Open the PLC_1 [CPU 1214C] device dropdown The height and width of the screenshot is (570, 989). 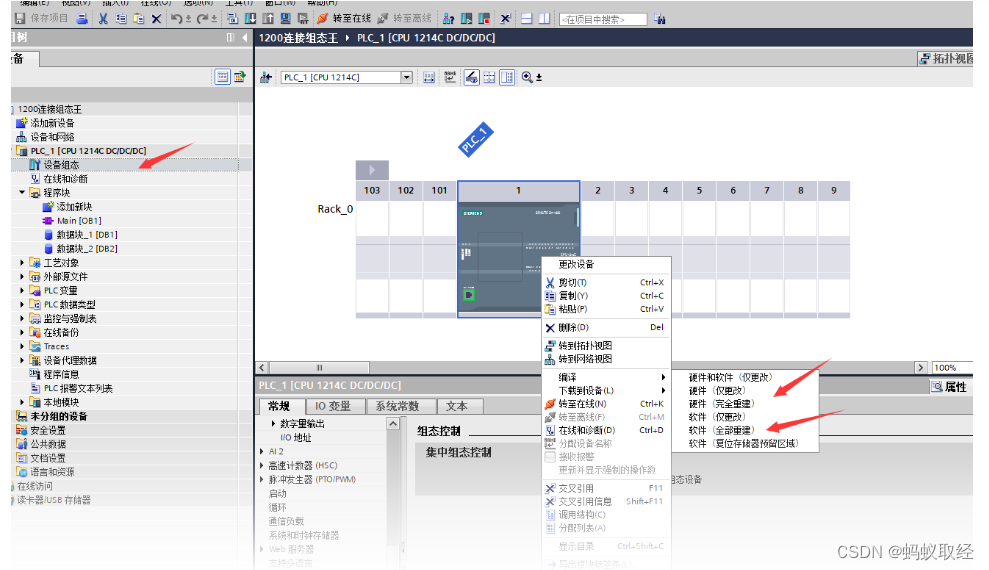(x=407, y=77)
